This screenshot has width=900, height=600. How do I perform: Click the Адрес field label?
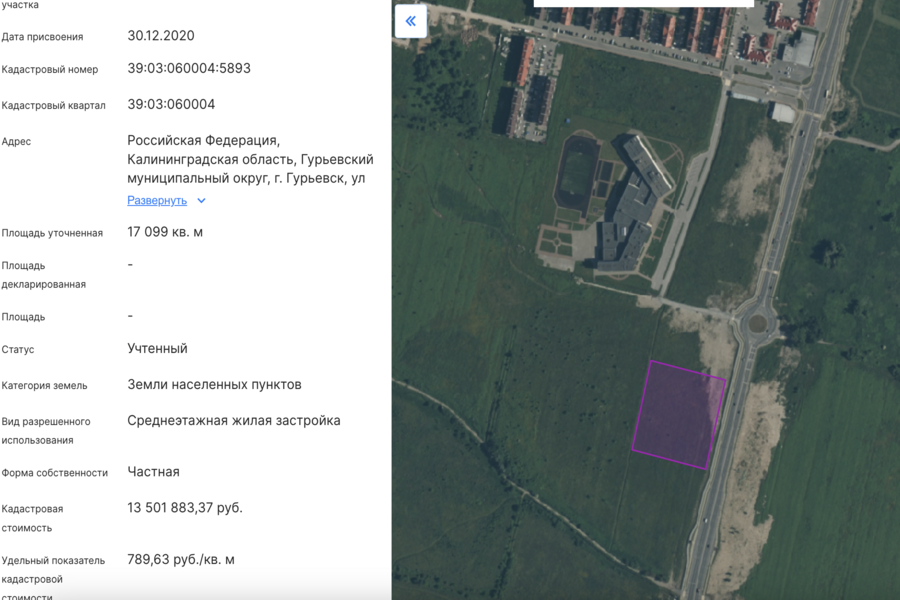(18, 141)
